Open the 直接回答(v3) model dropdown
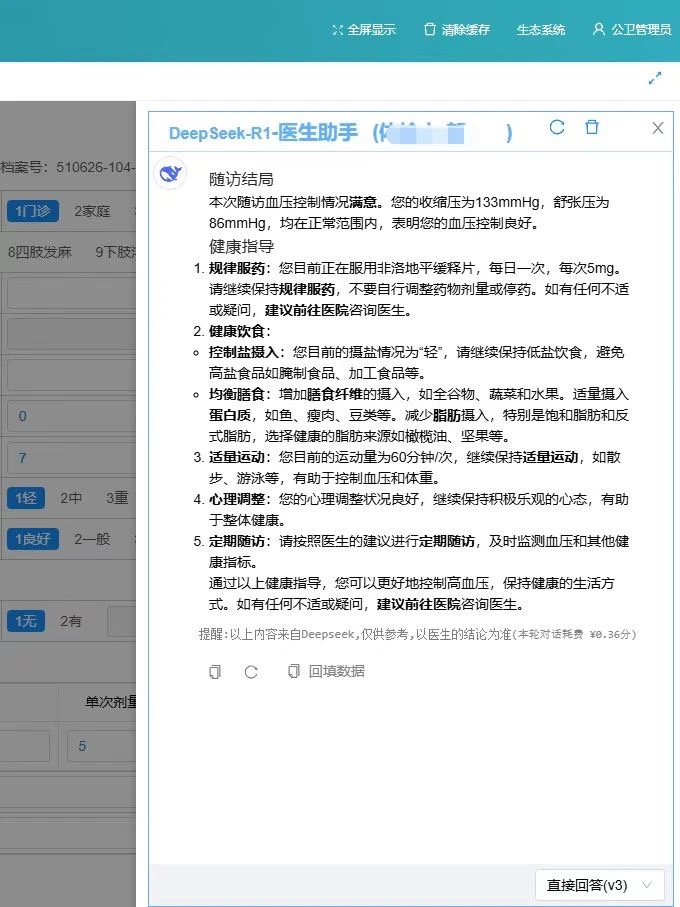Screen dimensions: 680x907 pyautogui.click(x=599, y=885)
